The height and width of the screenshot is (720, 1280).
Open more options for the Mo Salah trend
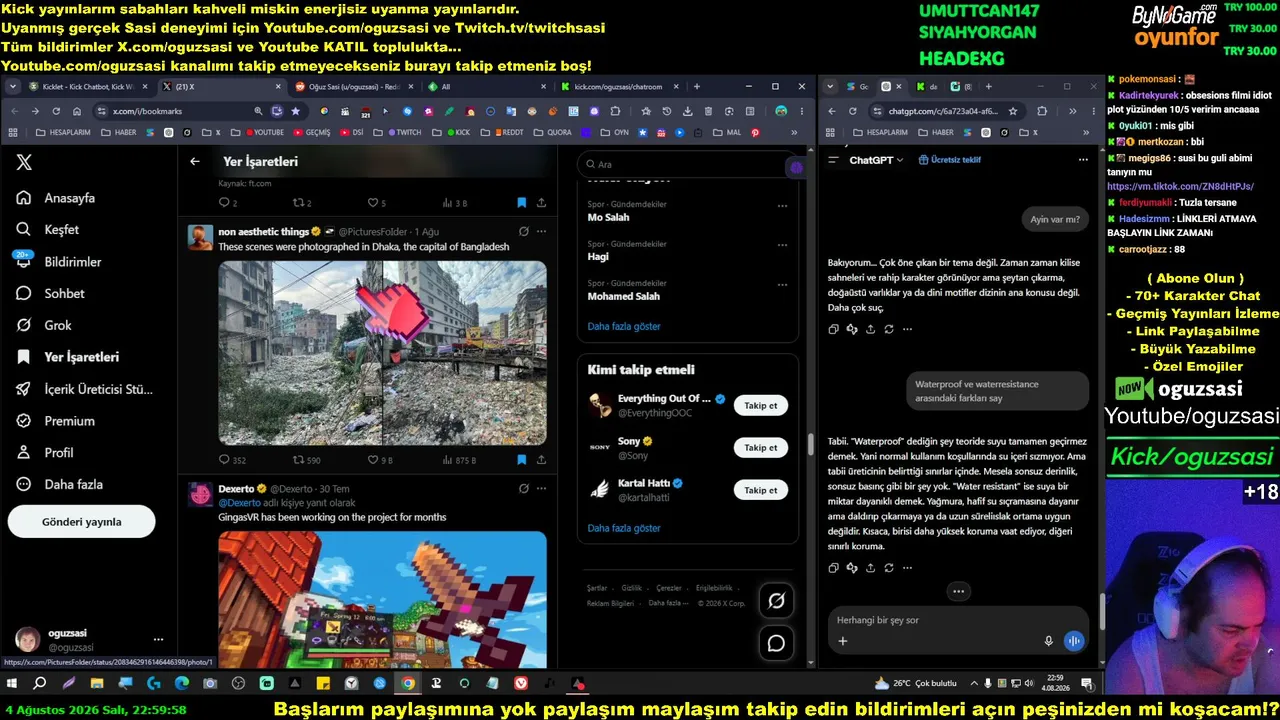pos(782,206)
